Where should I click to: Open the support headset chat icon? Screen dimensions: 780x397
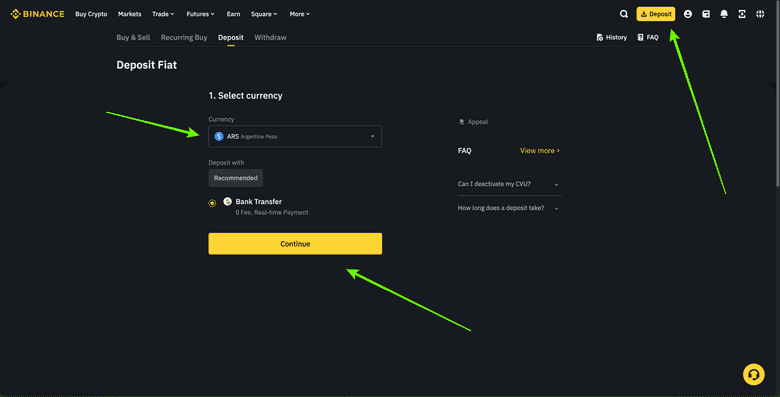click(754, 375)
